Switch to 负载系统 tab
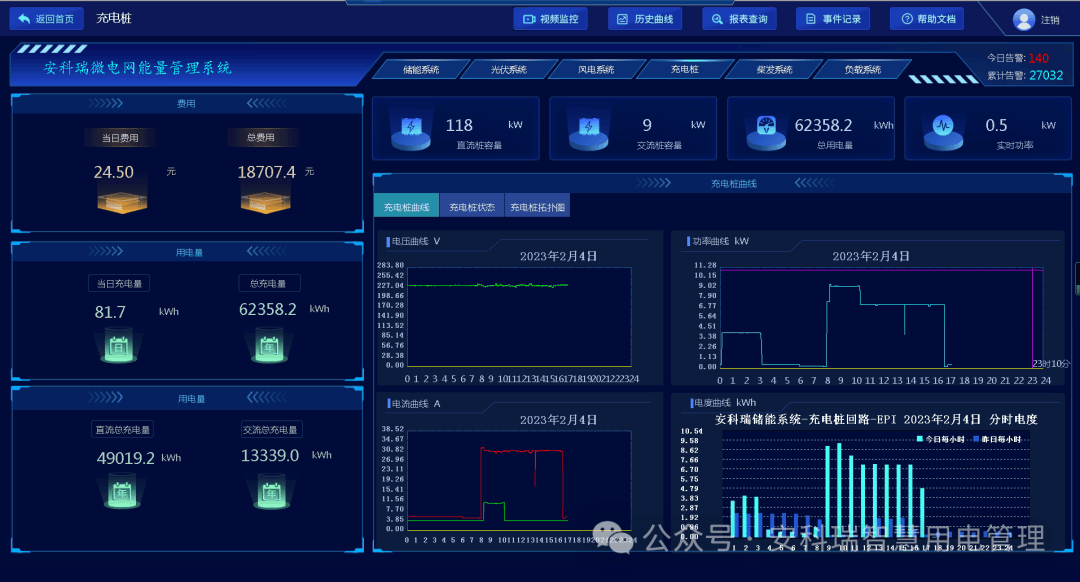 (x=862, y=70)
